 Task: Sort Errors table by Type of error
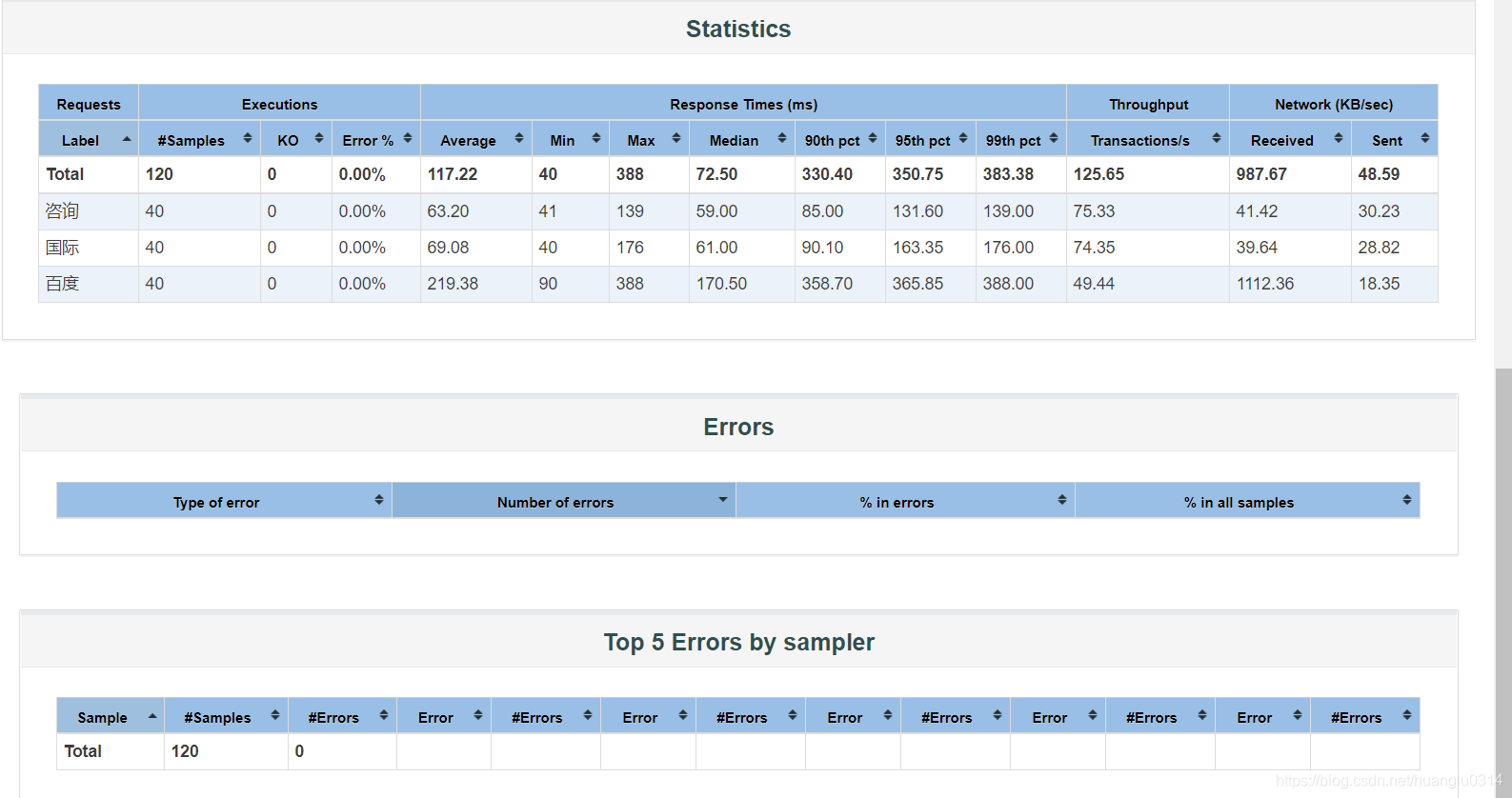pos(379,500)
